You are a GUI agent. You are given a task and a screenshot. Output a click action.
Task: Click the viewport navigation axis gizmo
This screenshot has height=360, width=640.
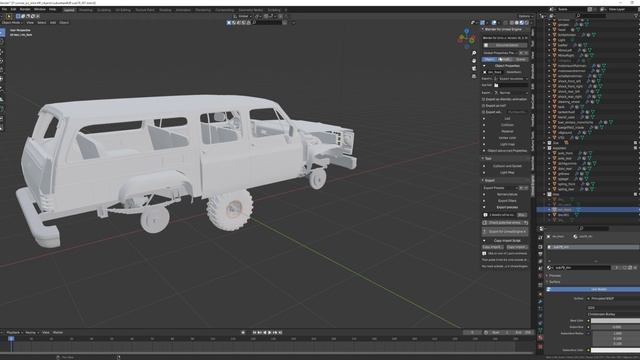[x=466, y=39]
